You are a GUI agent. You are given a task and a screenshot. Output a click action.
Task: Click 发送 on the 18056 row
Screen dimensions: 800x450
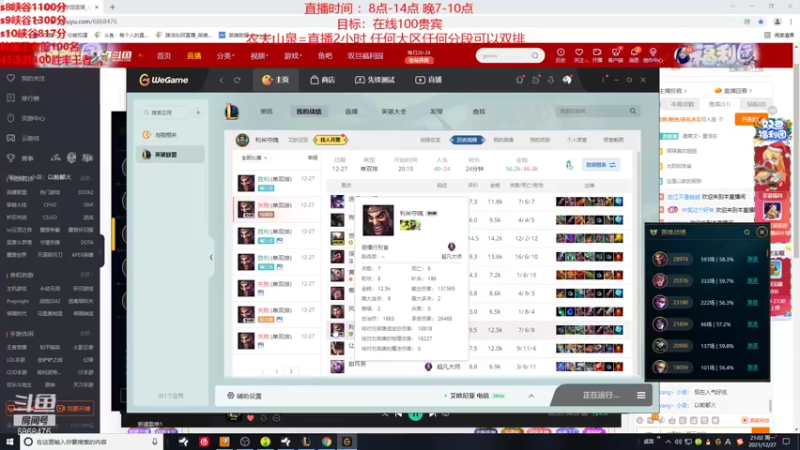tap(753, 367)
